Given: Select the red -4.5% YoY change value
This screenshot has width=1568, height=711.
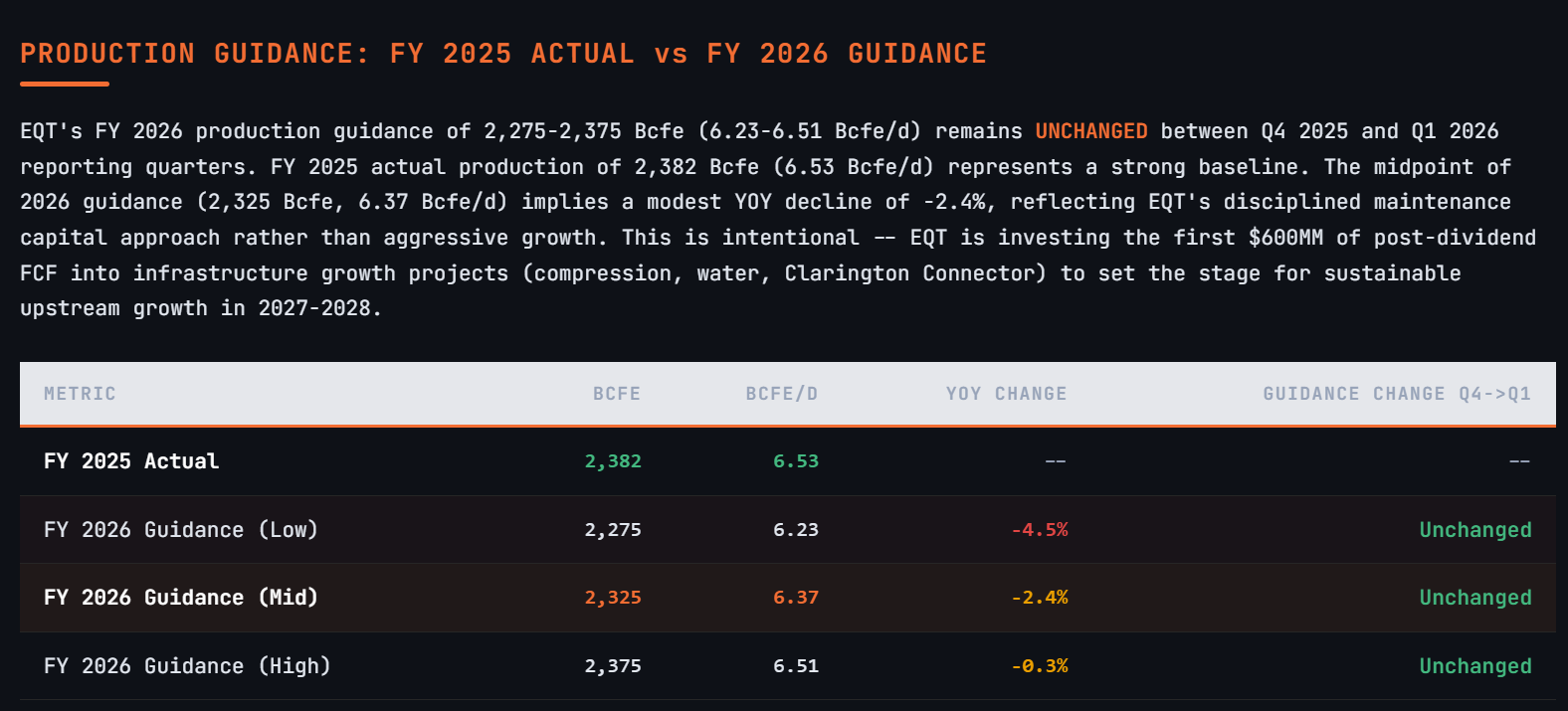Looking at the screenshot, I should [x=1039, y=530].
